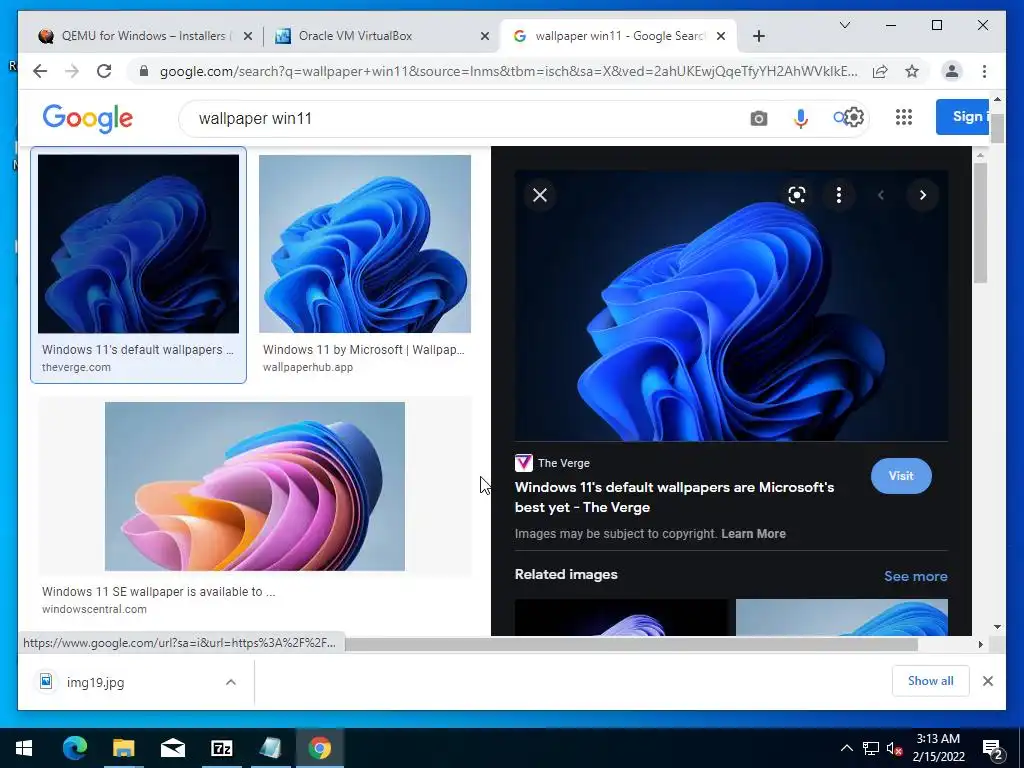Click the blue search magnifier button
This screenshot has height=768, width=1024.
(x=839, y=118)
